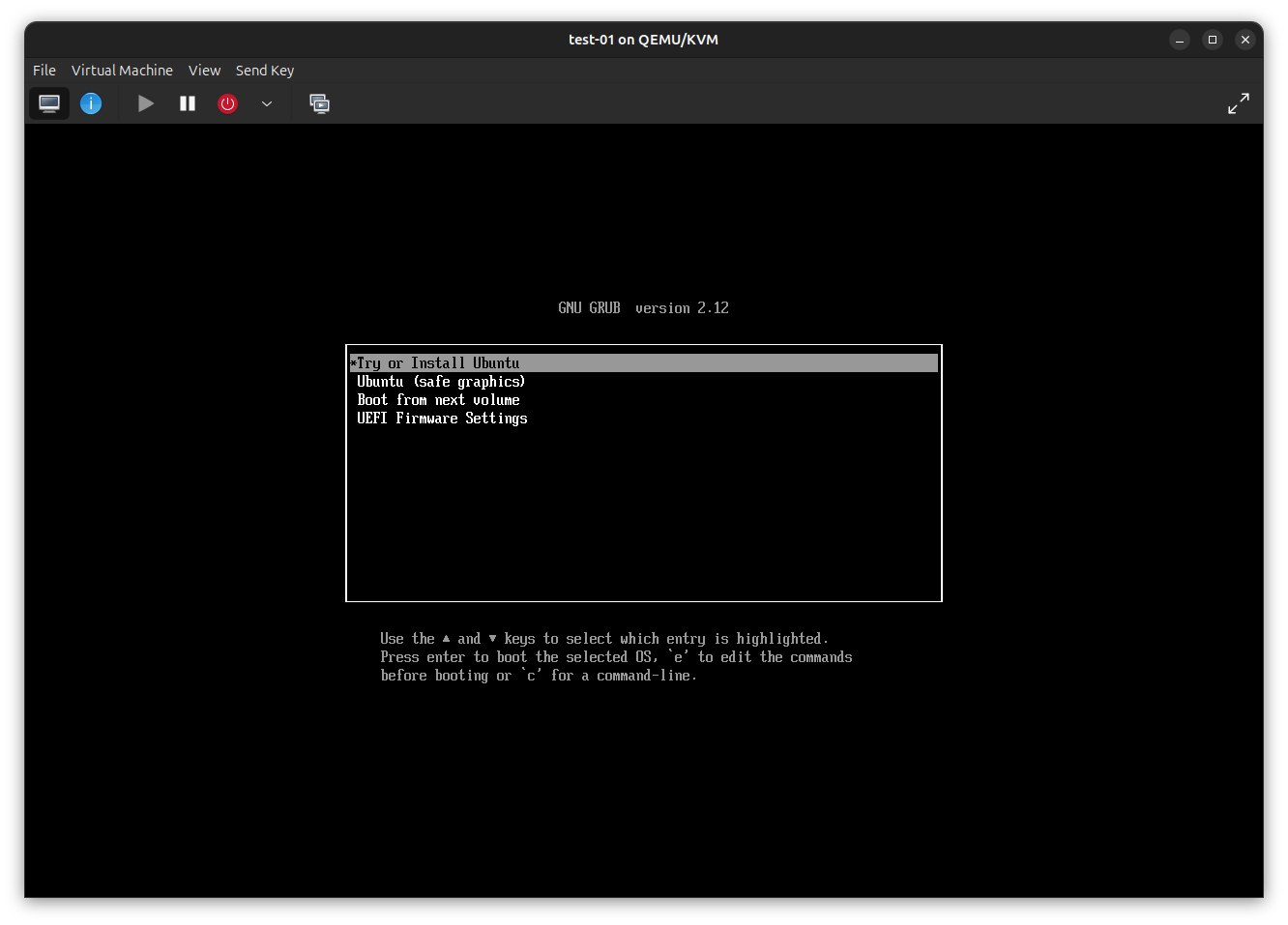Expand the shutdown options dropdown arrow

(267, 103)
